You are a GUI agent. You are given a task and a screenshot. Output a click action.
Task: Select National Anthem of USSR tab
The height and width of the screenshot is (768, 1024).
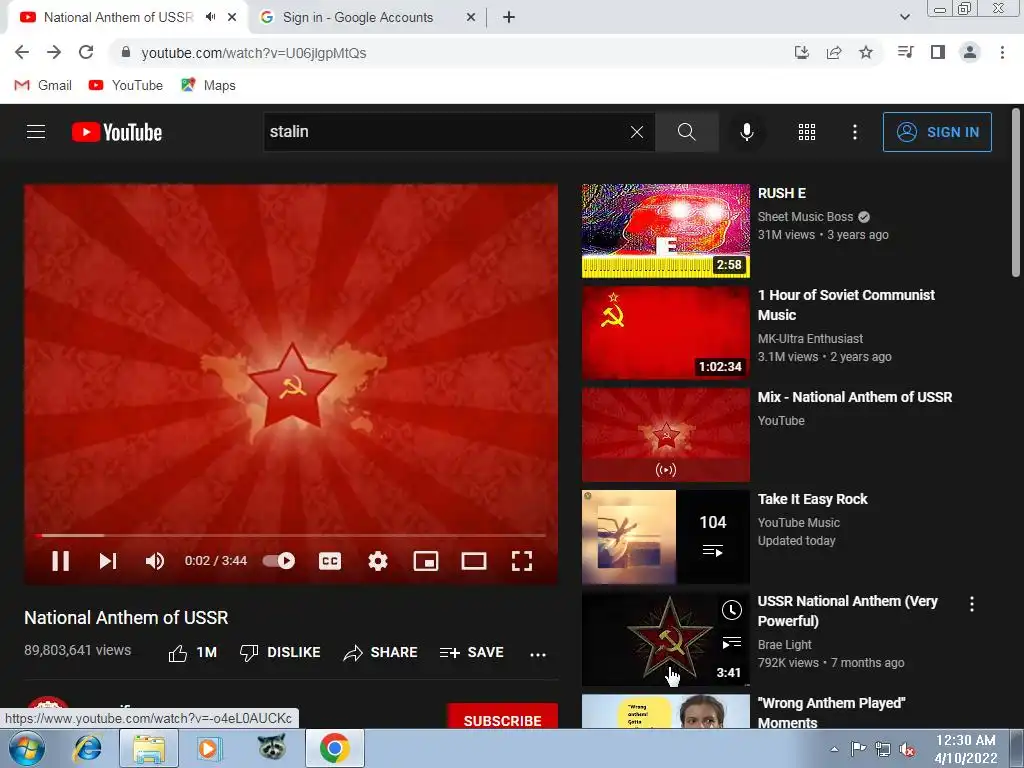(x=118, y=18)
